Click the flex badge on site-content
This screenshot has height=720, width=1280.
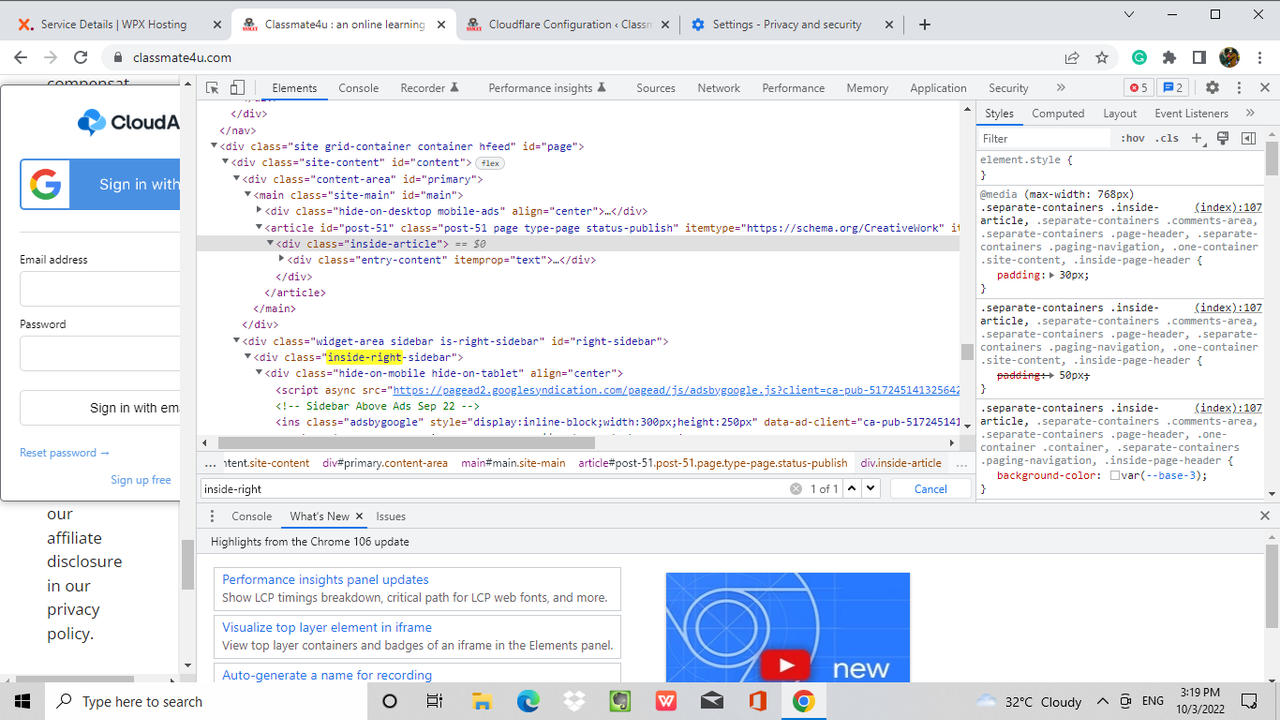(489, 163)
